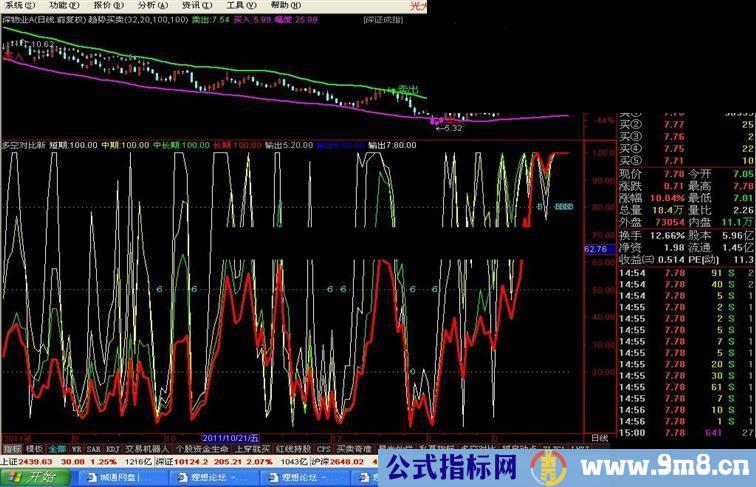Screen dimensions: 756x487
Task: Open the 系统 menu
Action: 18,5
